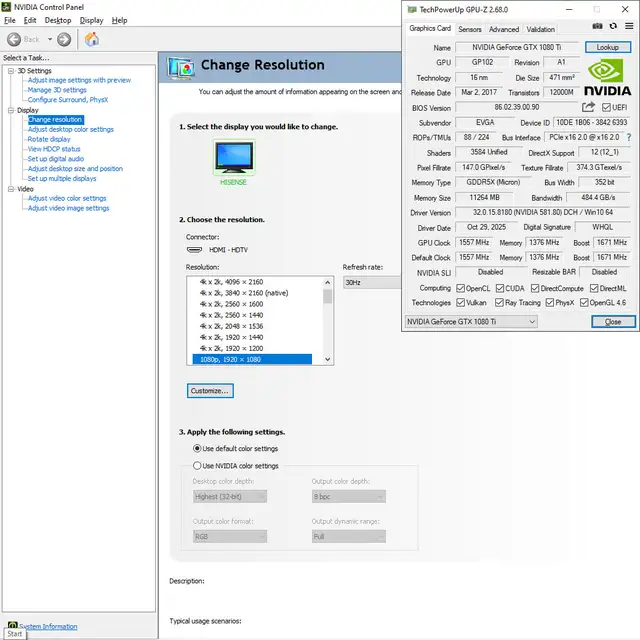Click the Forward arrow icon in toolbar

coord(64,39)
